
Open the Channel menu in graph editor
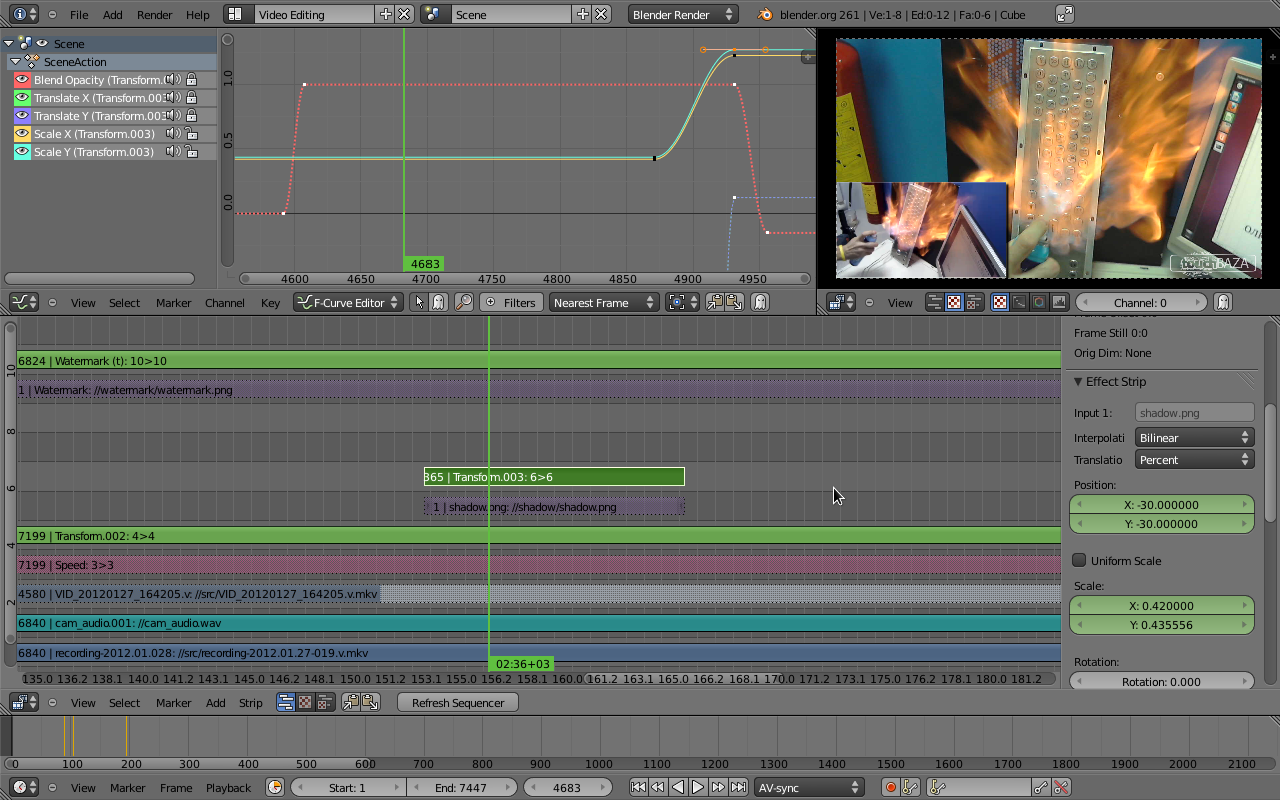[x=225, y=303]
